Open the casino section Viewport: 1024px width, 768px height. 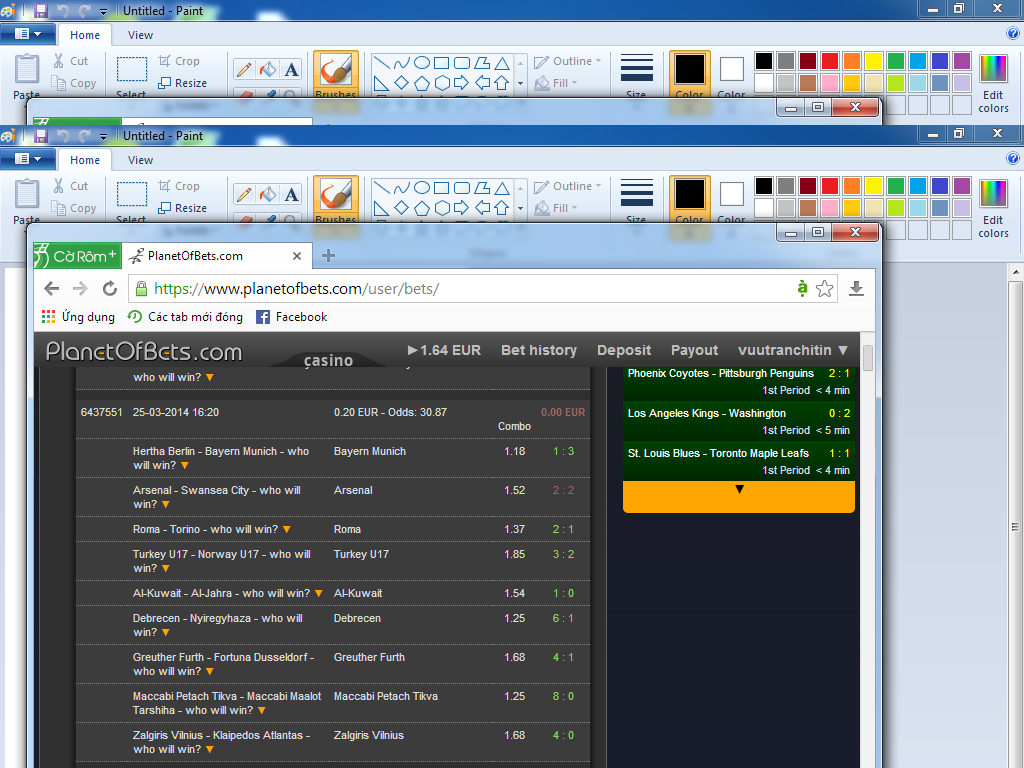328,360
